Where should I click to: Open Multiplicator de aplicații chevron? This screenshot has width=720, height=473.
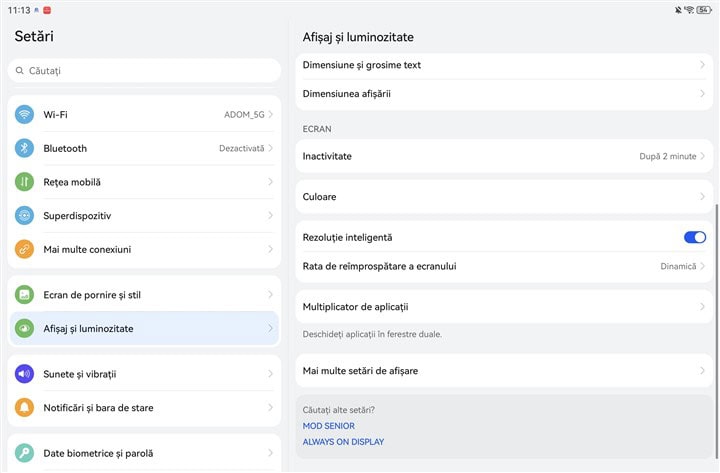tap(702, 307)
